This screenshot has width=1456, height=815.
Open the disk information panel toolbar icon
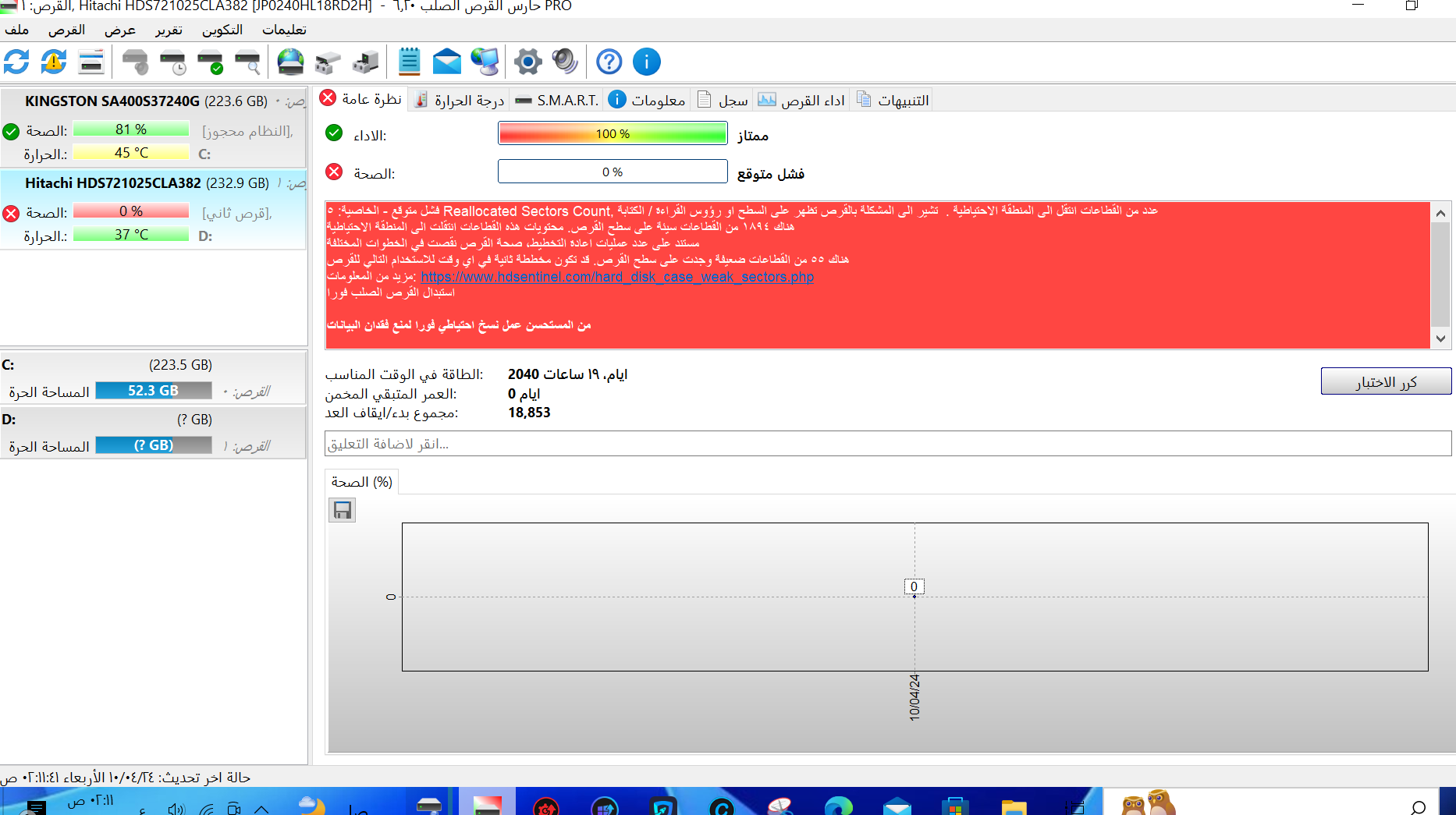91,62
